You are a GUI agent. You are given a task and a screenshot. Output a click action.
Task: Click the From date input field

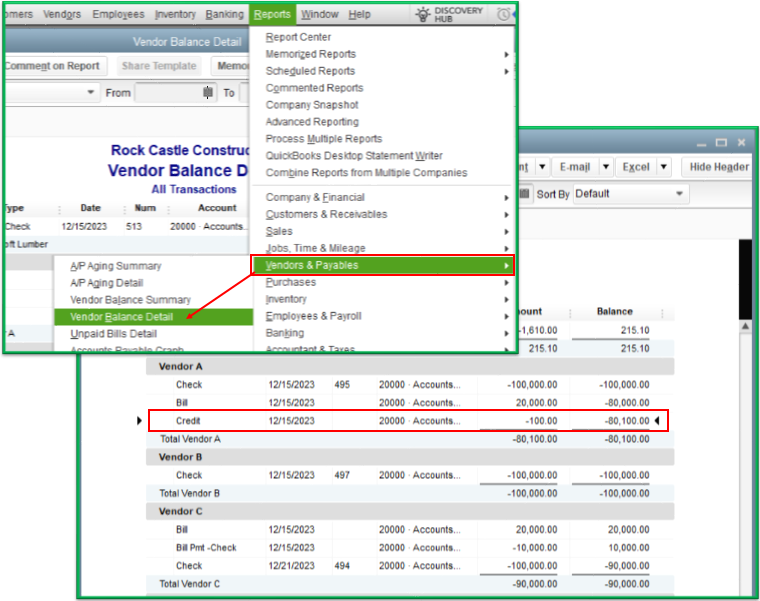(x=168, y=92)
